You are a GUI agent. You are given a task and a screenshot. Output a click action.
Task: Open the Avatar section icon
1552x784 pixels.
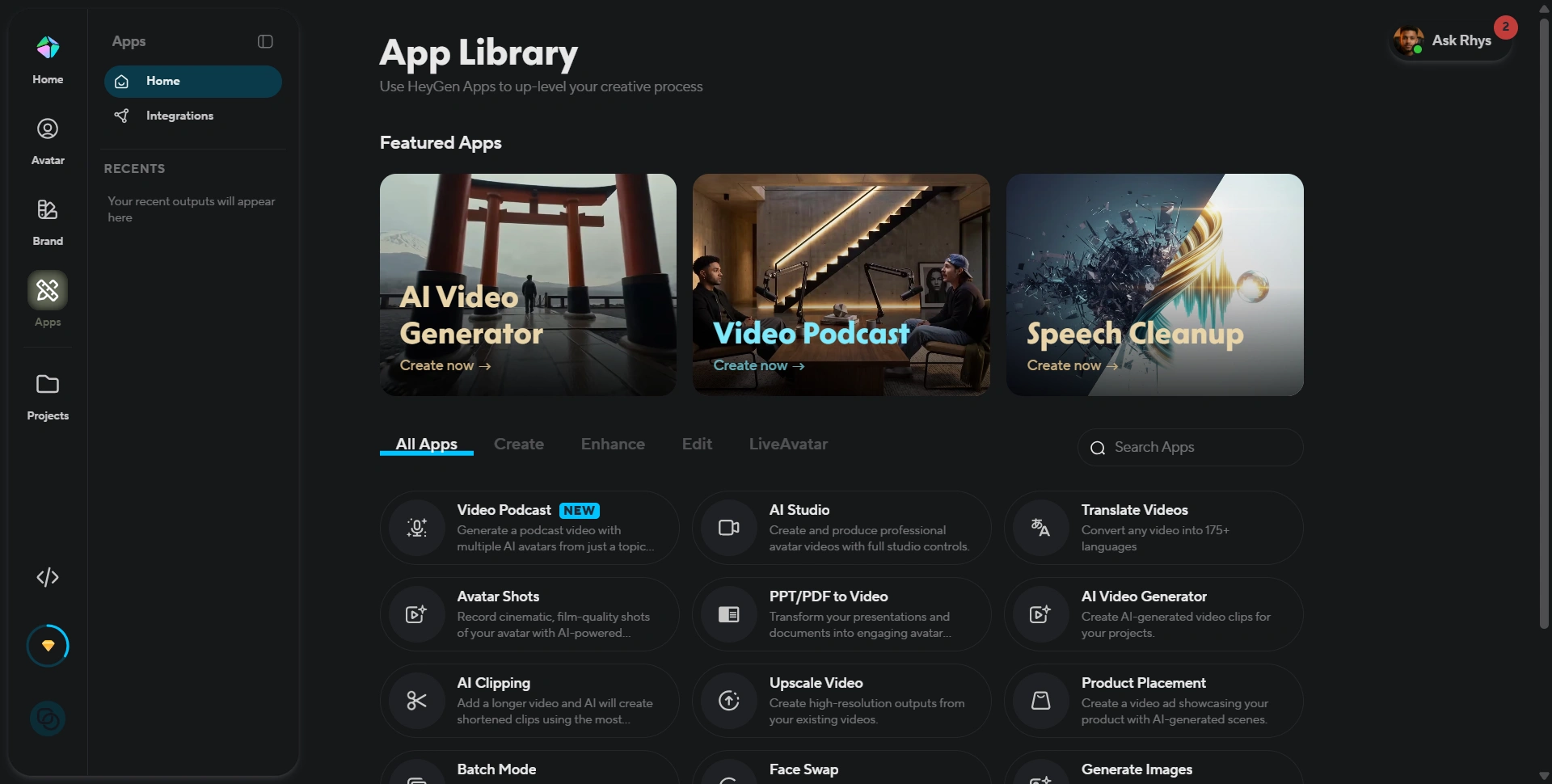48,129
